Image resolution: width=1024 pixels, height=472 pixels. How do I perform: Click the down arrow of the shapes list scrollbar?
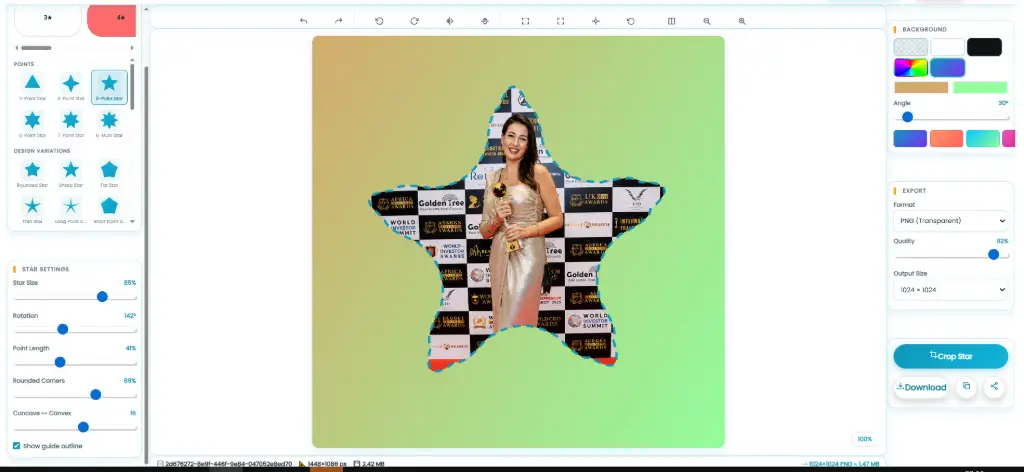[x=133, y=221]
